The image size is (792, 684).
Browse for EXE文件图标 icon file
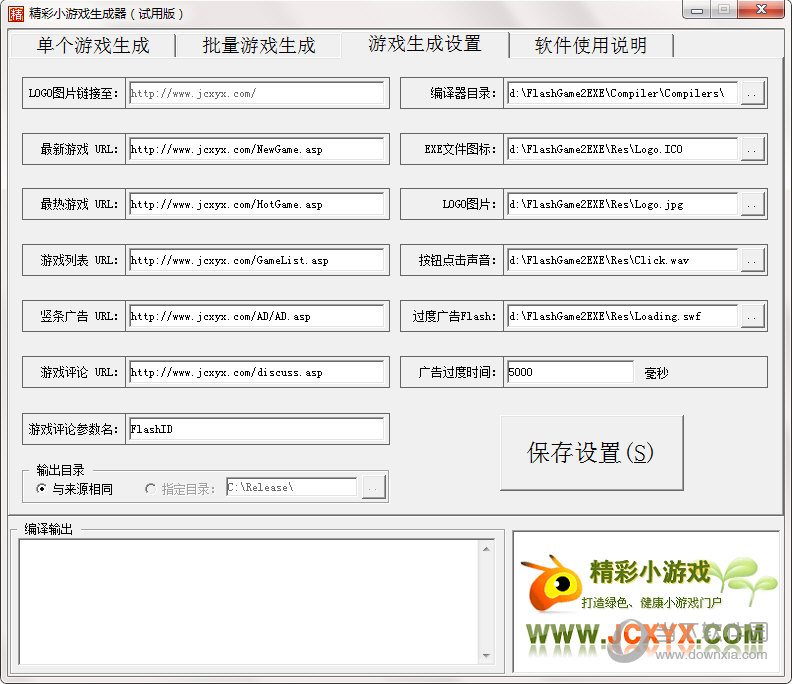pos(752,149)
